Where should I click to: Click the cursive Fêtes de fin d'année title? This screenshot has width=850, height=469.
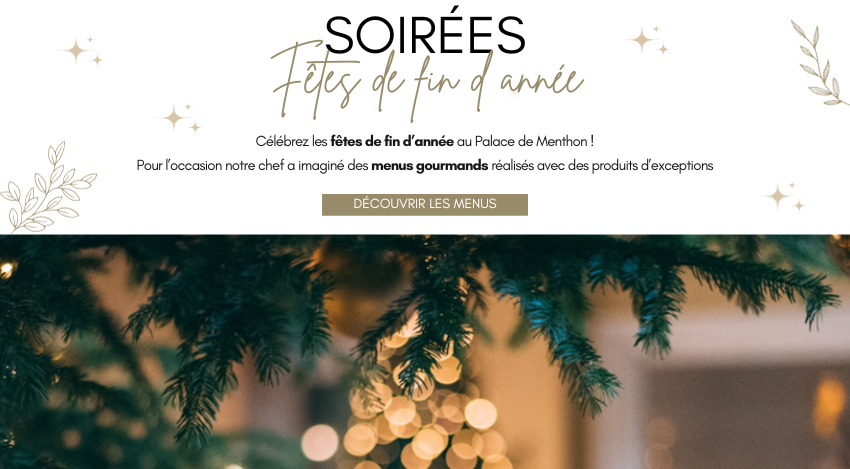click(427, 83)
